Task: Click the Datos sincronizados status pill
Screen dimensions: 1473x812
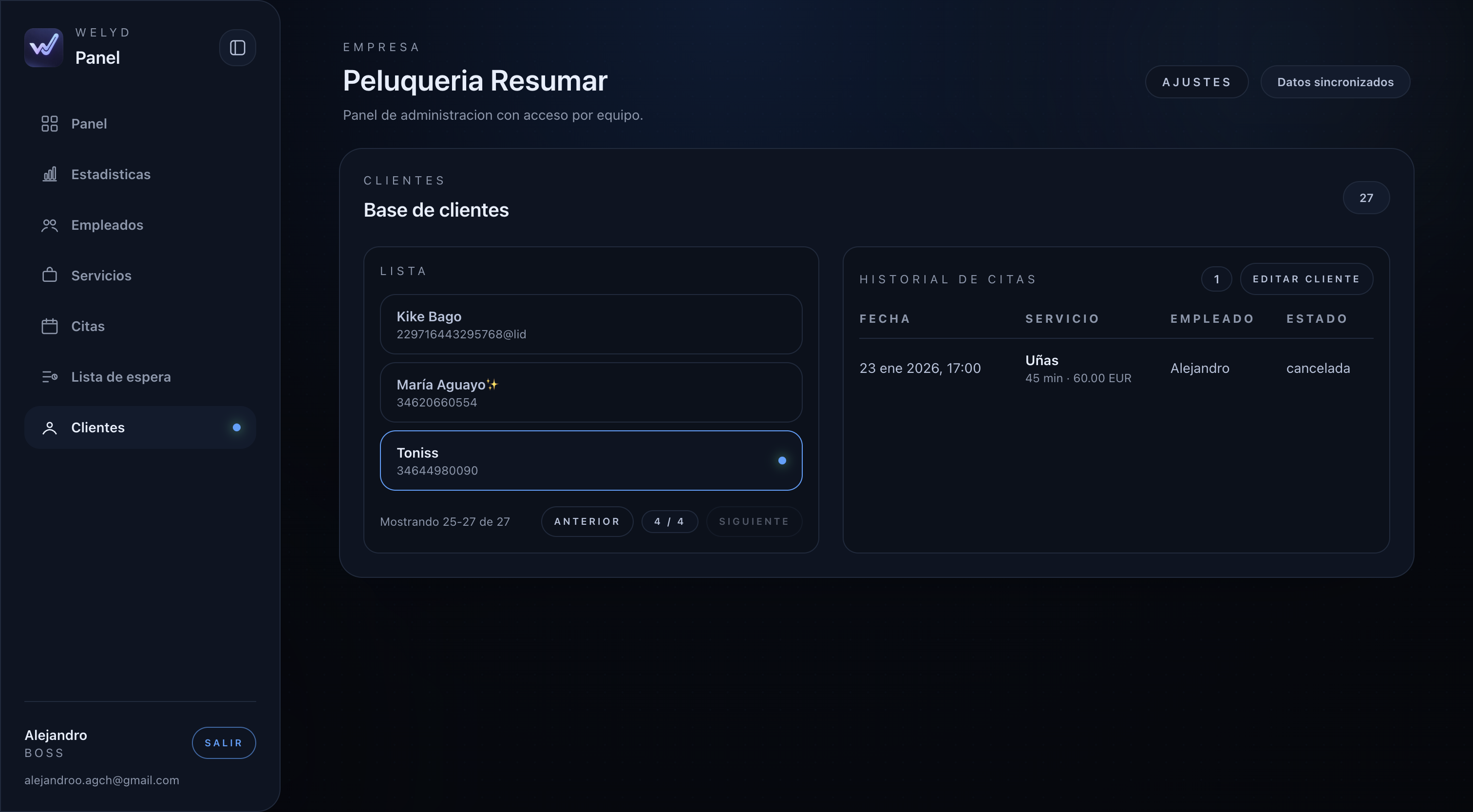Action: click(1335, 82)
